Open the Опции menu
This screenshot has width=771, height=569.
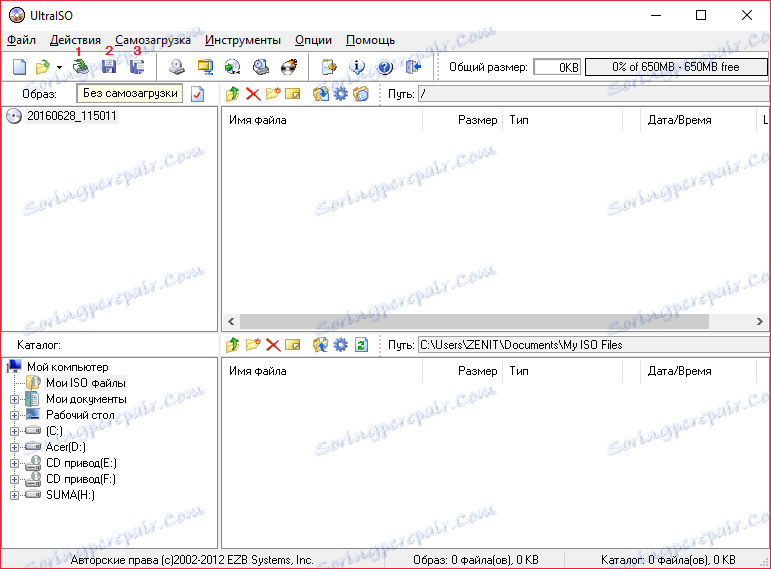pos(313,40)
